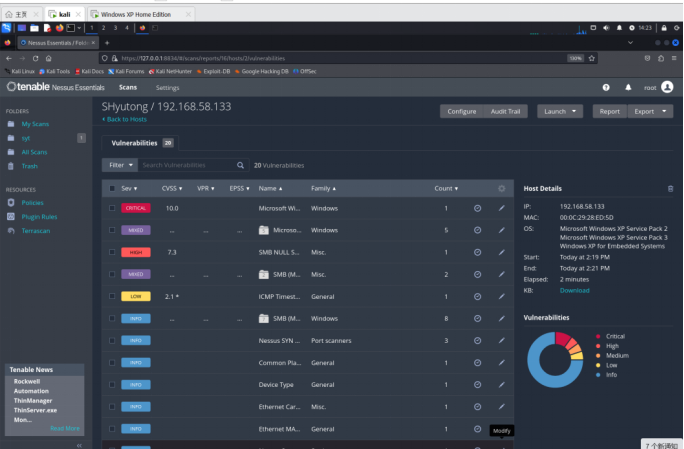This screenshot has height=449, width=684.
Task: Open the Settings tab in top navigation
Action: (168, 88)
